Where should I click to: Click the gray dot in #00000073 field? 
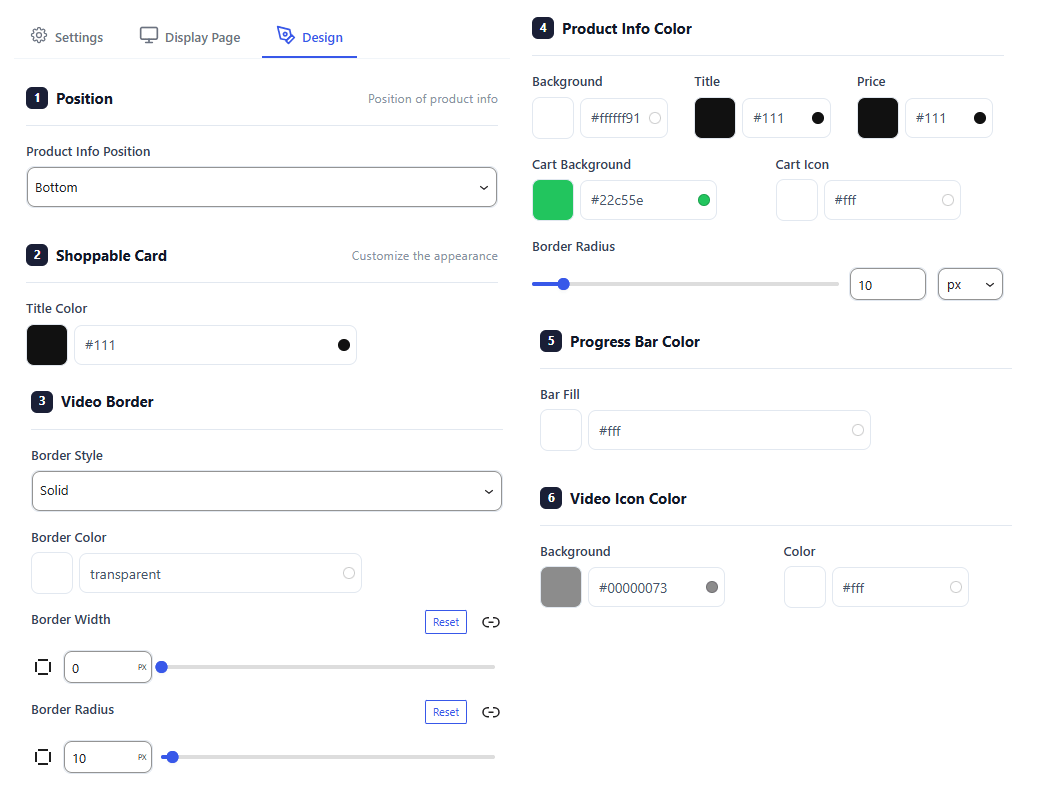tap(712, 587)
